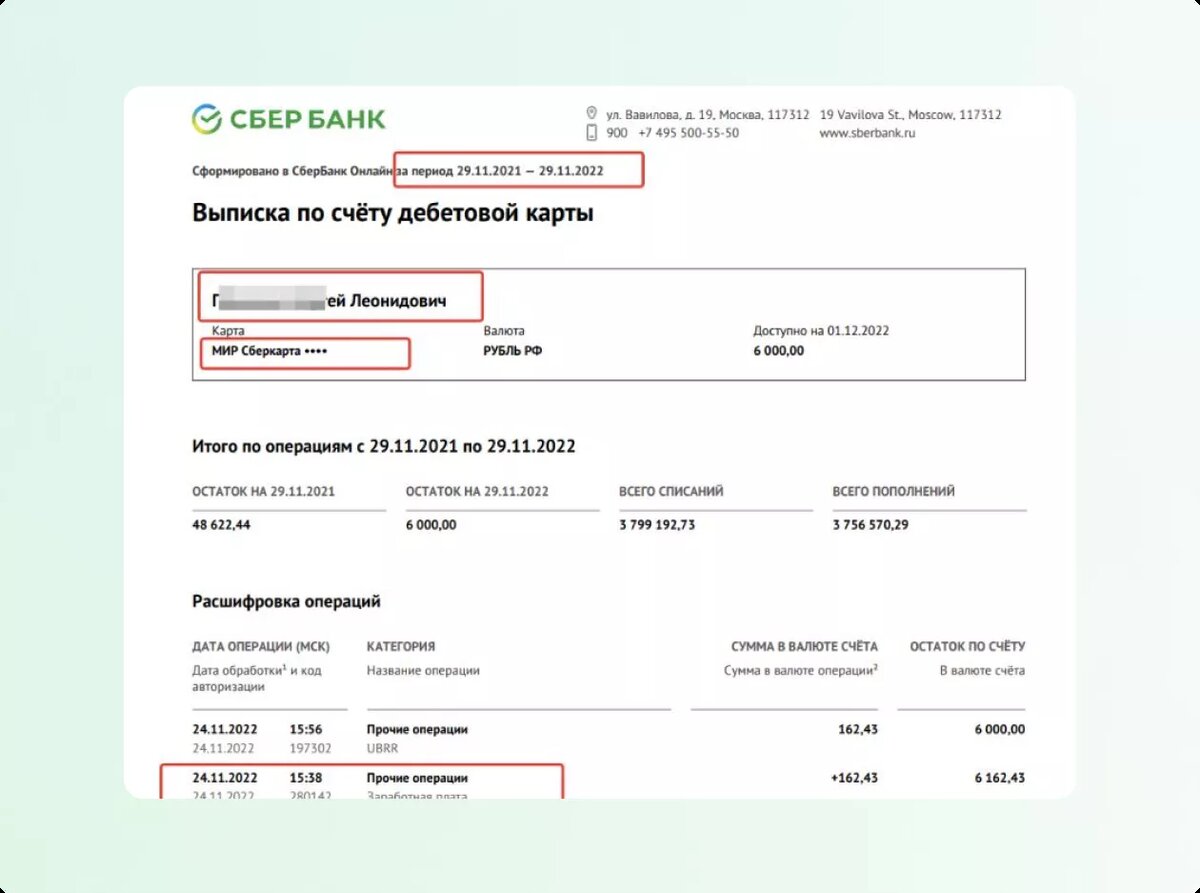Click 'ВСЕГО ПОПОЛНЕНИЙ' label
1200x893 pixels.
click(x=893, y=492)
